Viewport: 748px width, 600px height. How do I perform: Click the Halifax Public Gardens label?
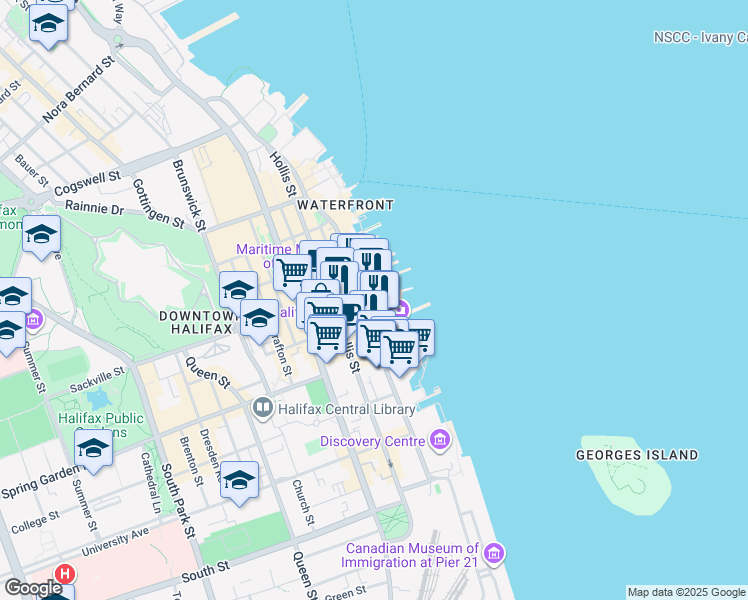(x=101, y=424)
